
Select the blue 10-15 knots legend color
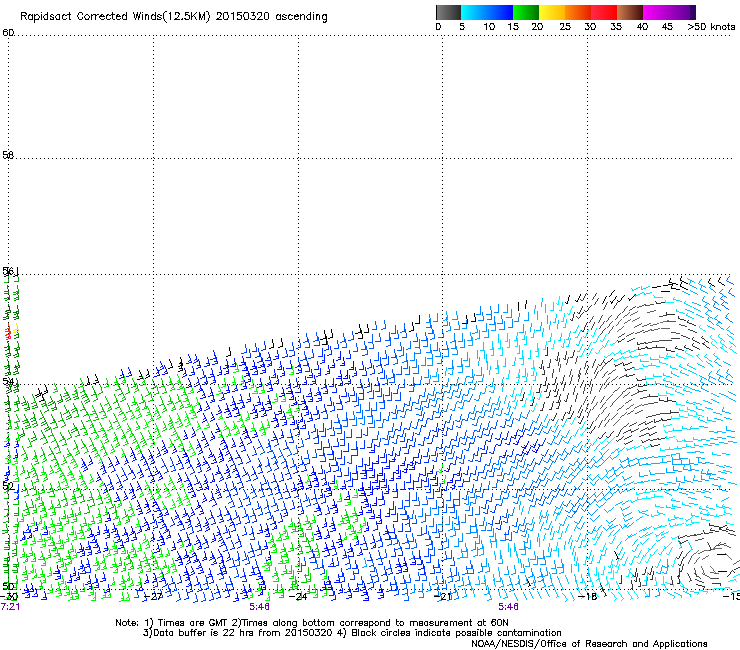[x=500, y=12]
